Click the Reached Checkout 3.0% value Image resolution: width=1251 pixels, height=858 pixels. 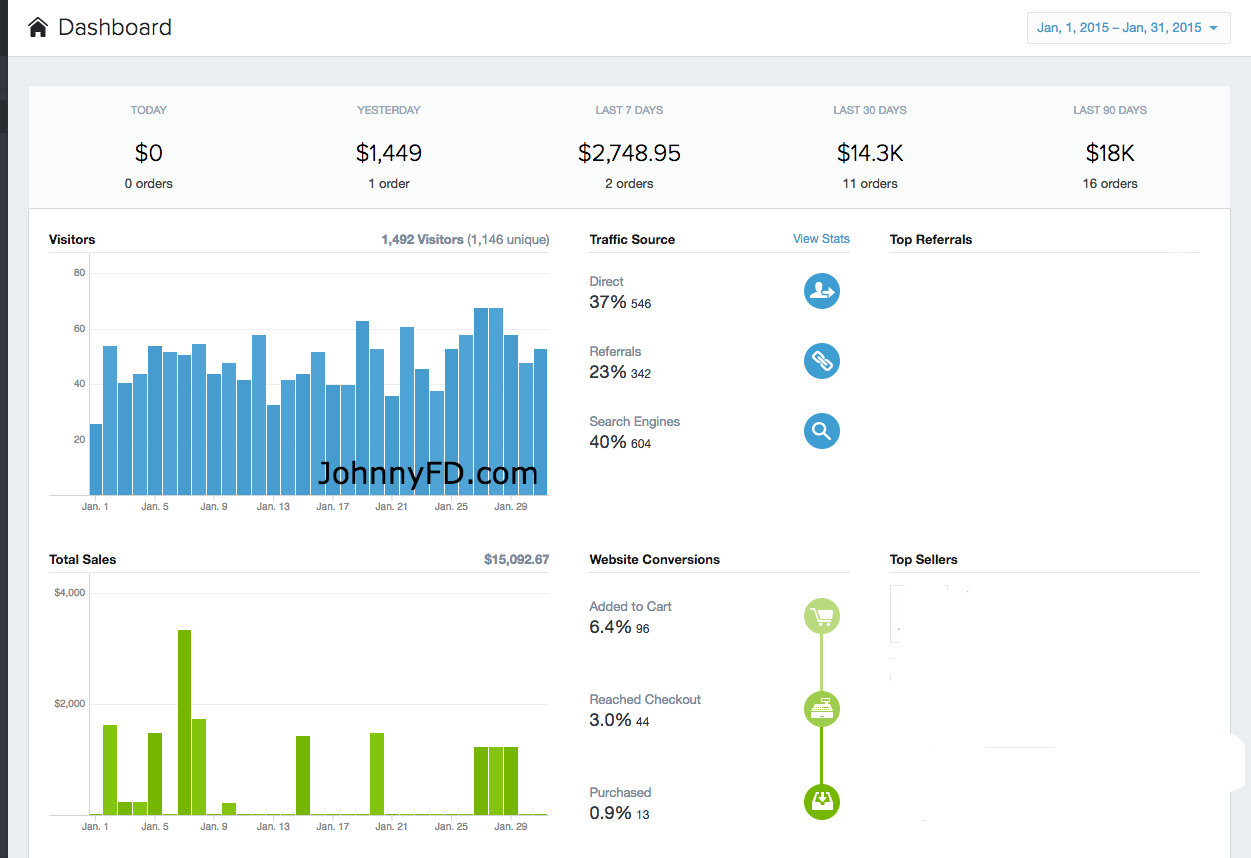[610, 720]
